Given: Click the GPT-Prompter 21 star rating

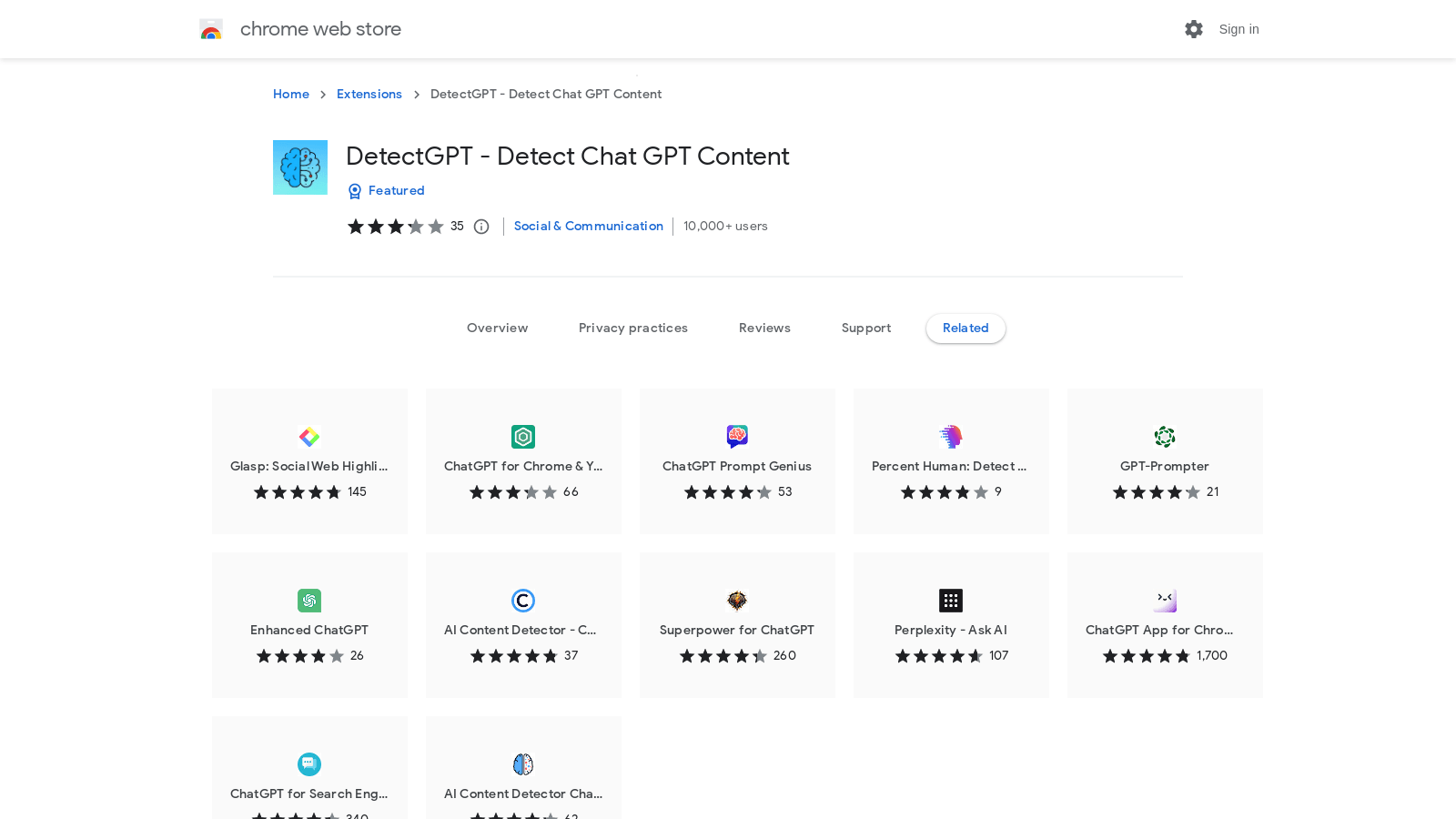Looking at the screenshot, I should click(x=1157, y=492).
